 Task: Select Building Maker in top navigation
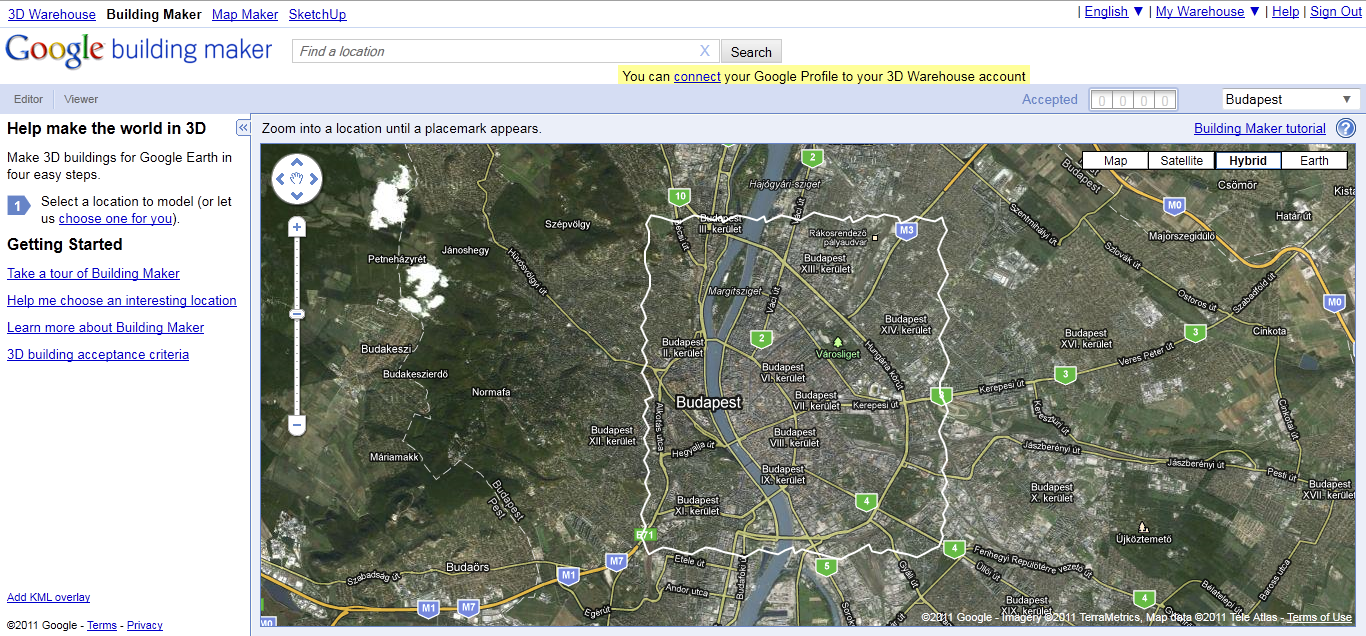pos(154,14)
